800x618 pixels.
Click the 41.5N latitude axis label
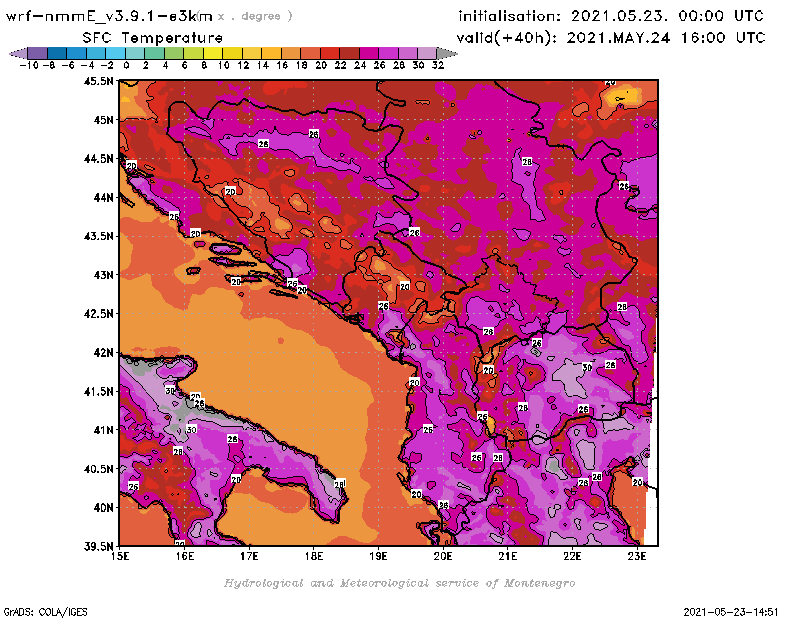[x=98, y=391]
